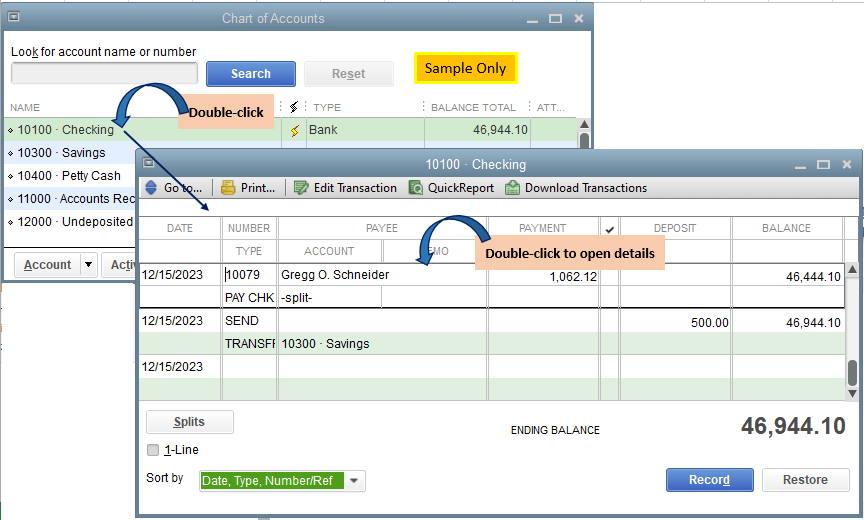Click the cleared checkmark column header

[609, 229]
